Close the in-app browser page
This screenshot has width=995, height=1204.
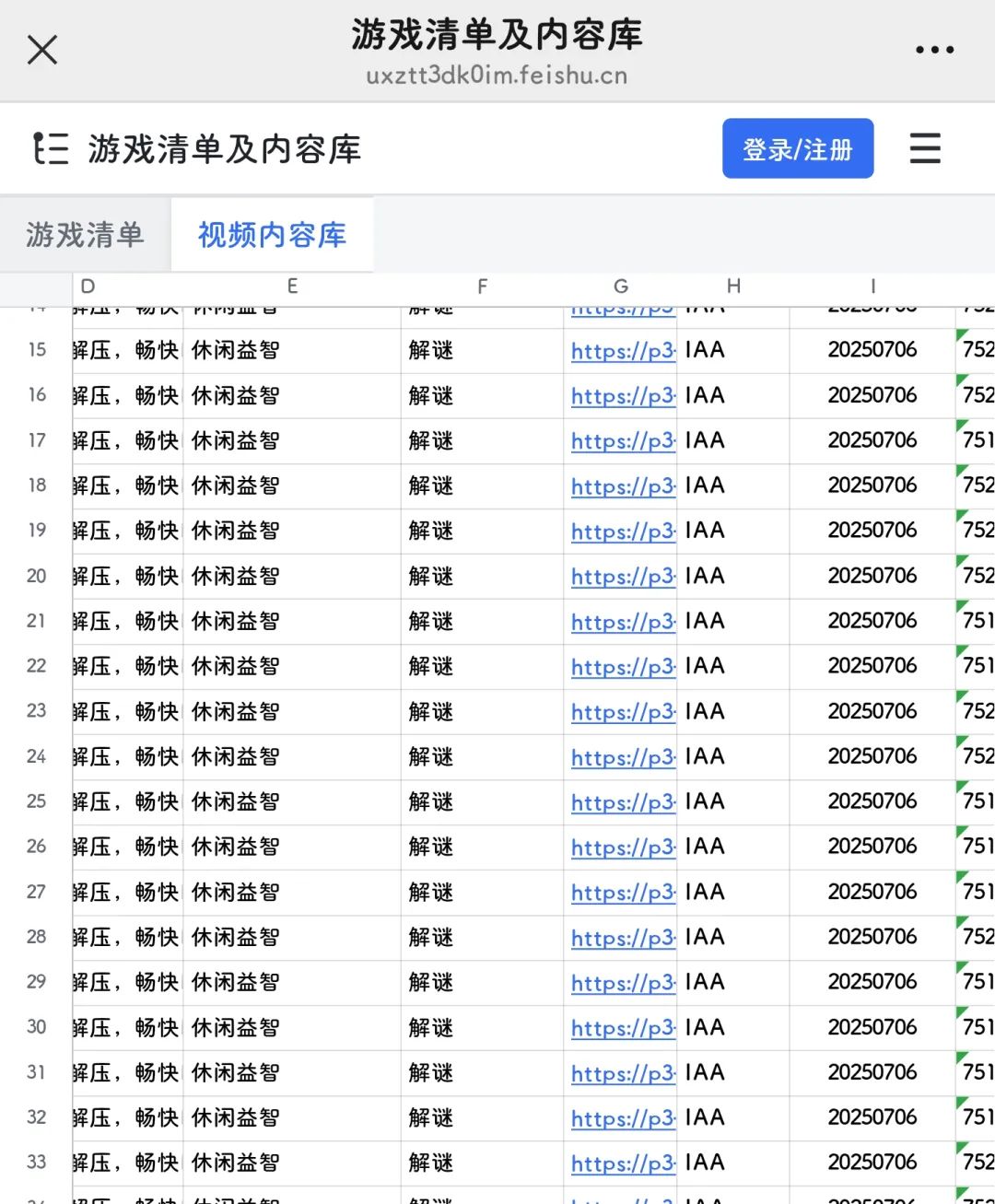42,50
